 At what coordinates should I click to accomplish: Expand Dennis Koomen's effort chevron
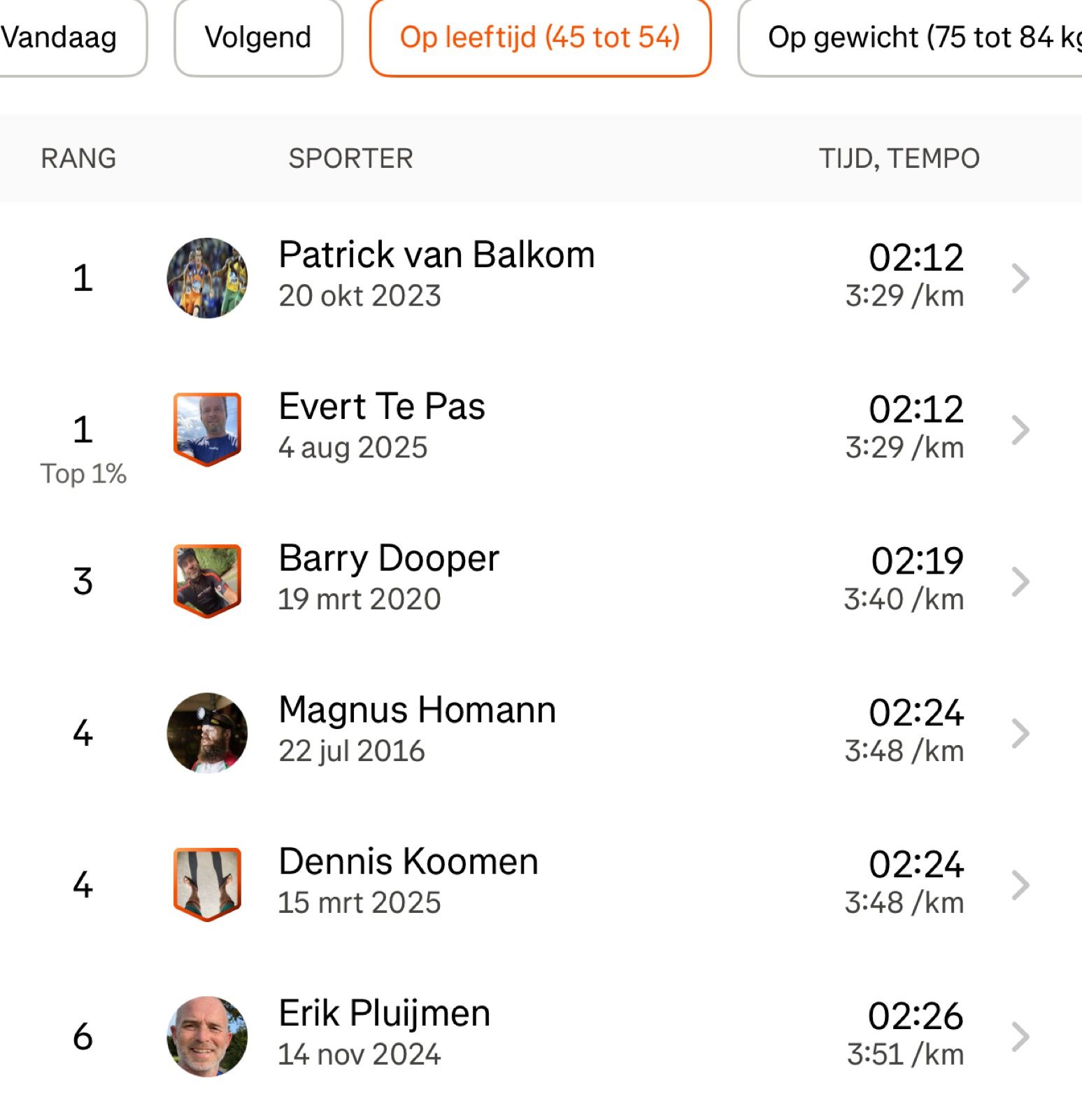point(1021,885)
